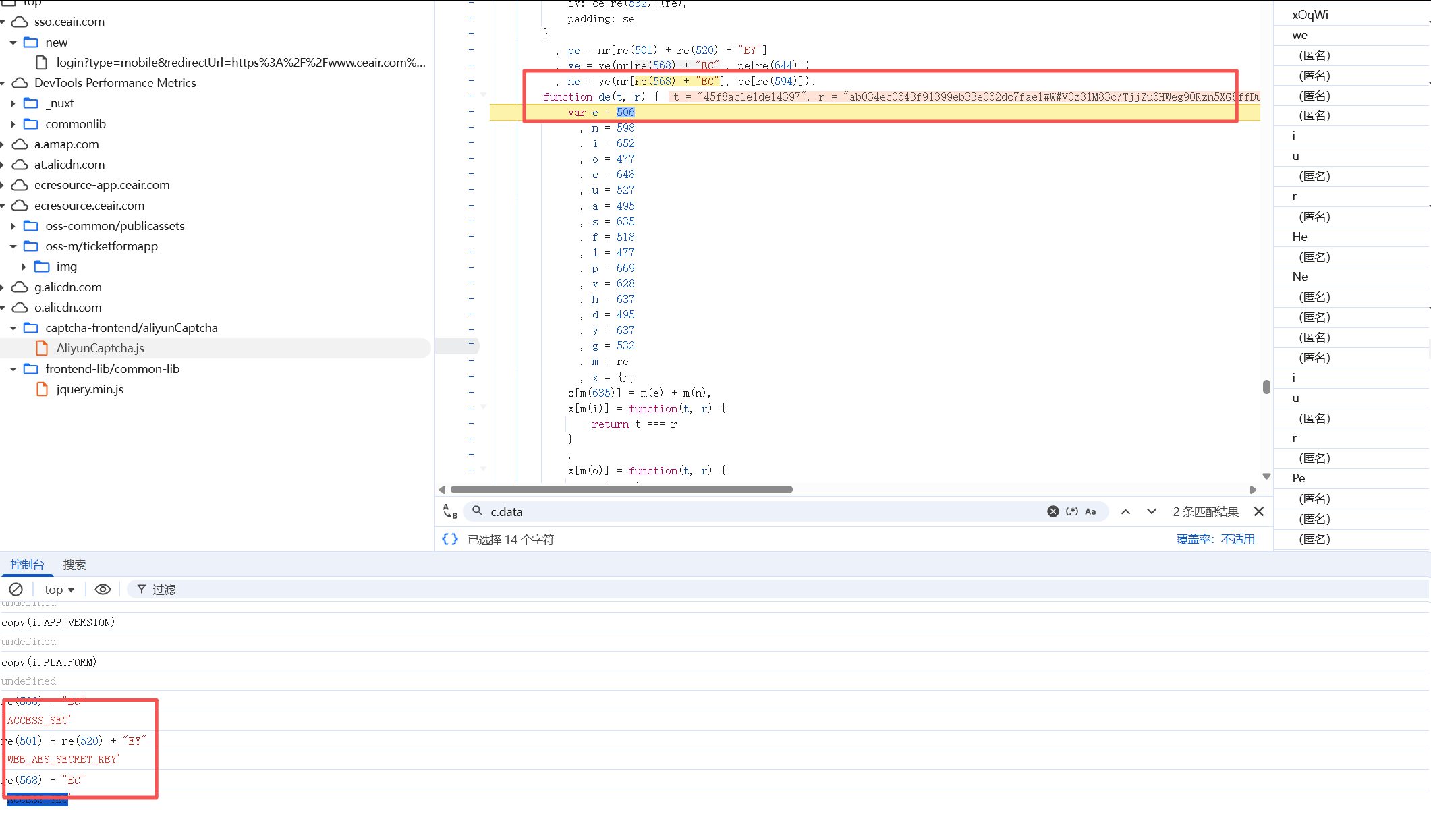Select the Ne call stack frame

coord(1299,277)
